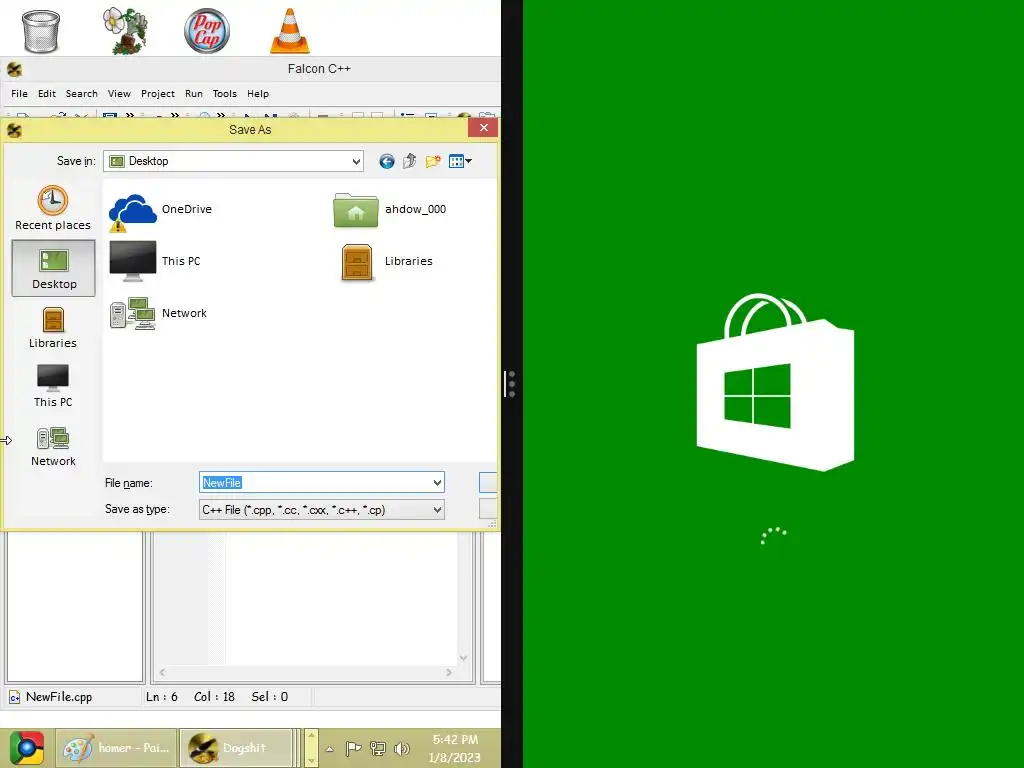The image size is (1024, 768).
Task: Click the snap divider handle between apps
Action: 511,384
